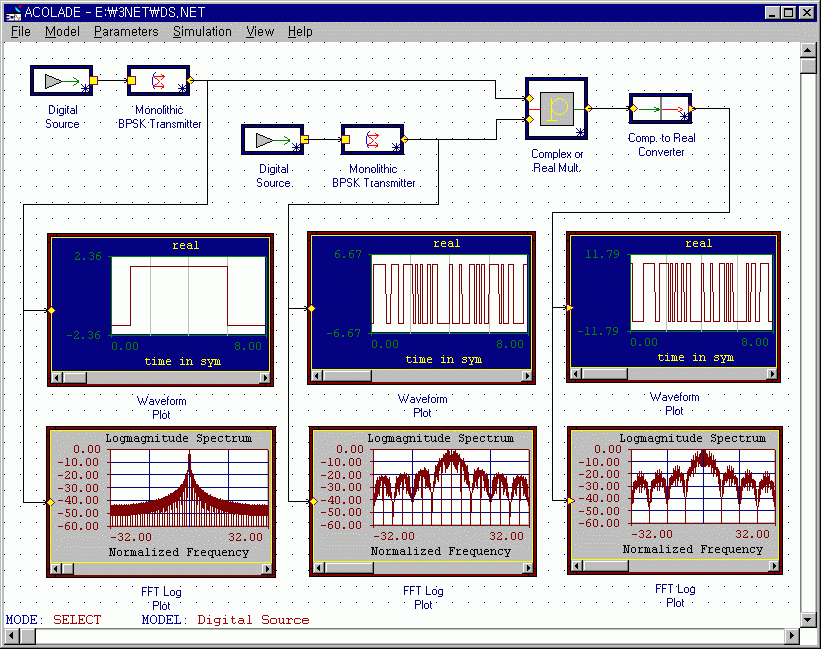
Task: Select the upper-left Monolithic BPSK Transmitter block
Action: pyautogui.click(x=159, y=81)
